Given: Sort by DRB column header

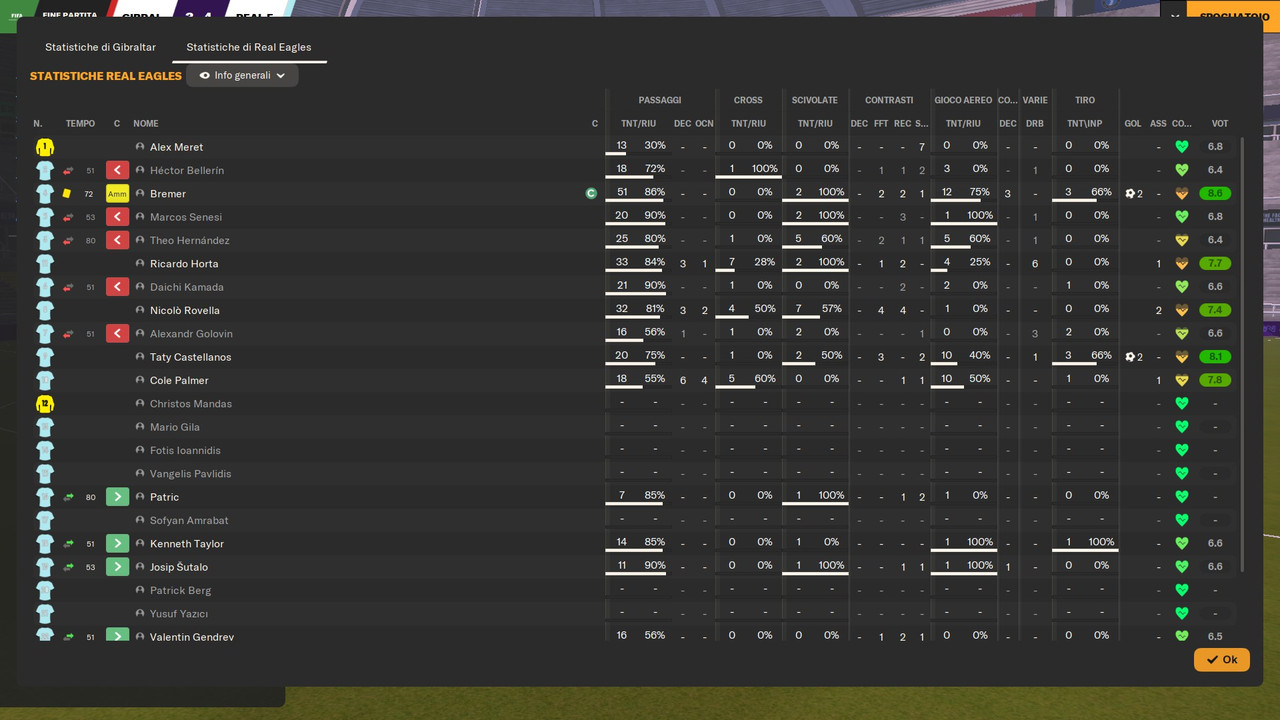Looking at the screenshot, I should coord(1035,124).
